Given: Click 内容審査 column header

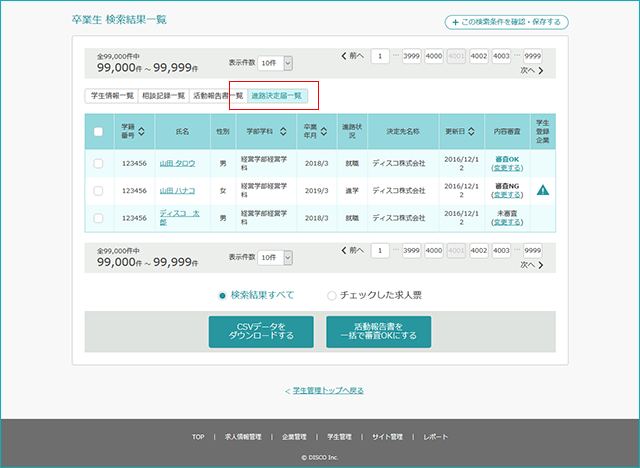Looking at the screenshot, I should click(507, 131).
